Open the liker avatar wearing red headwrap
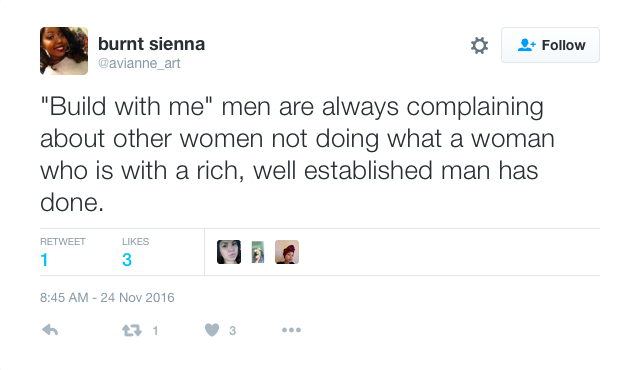634x370 pixels. pyautogui.click(x=287, y=252)
